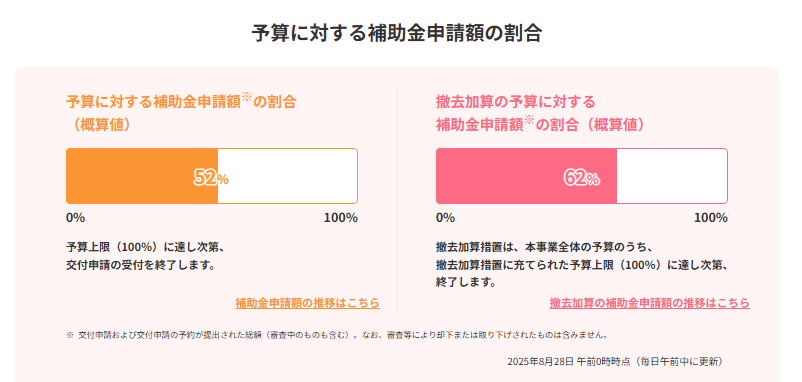This screenshot has width=802, height=382.
Task: Click the orange subheading 予算に対する補助金申請額の割合
Action: (x=181, y=102)
